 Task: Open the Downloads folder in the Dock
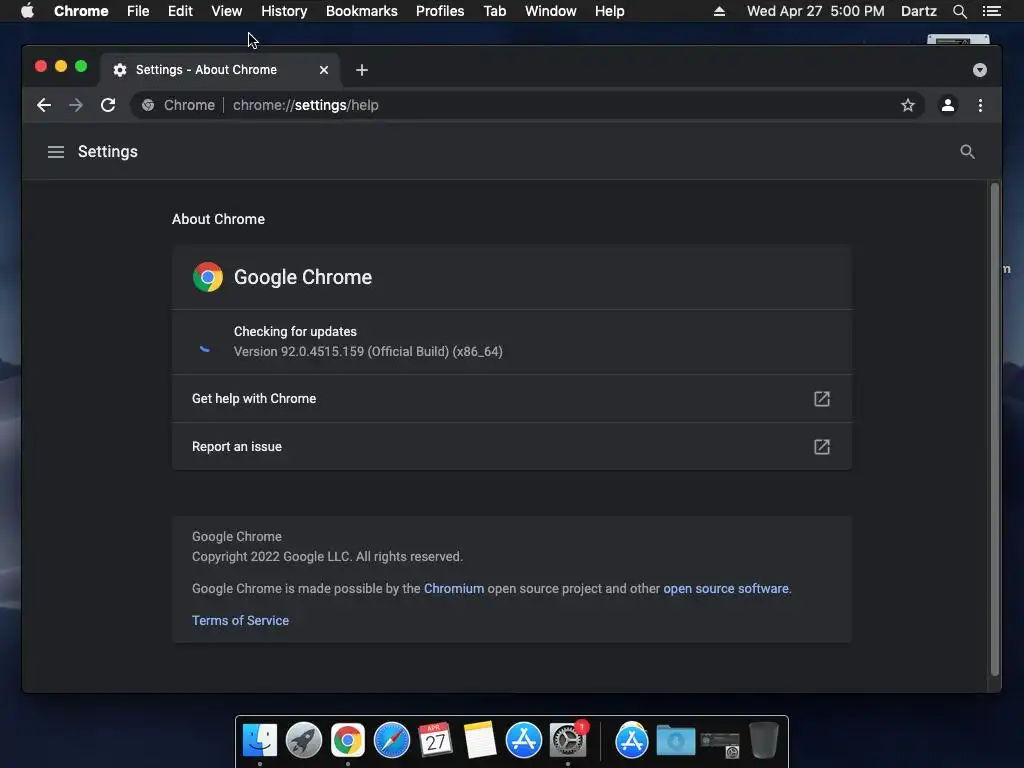click(x=676, y=741)
